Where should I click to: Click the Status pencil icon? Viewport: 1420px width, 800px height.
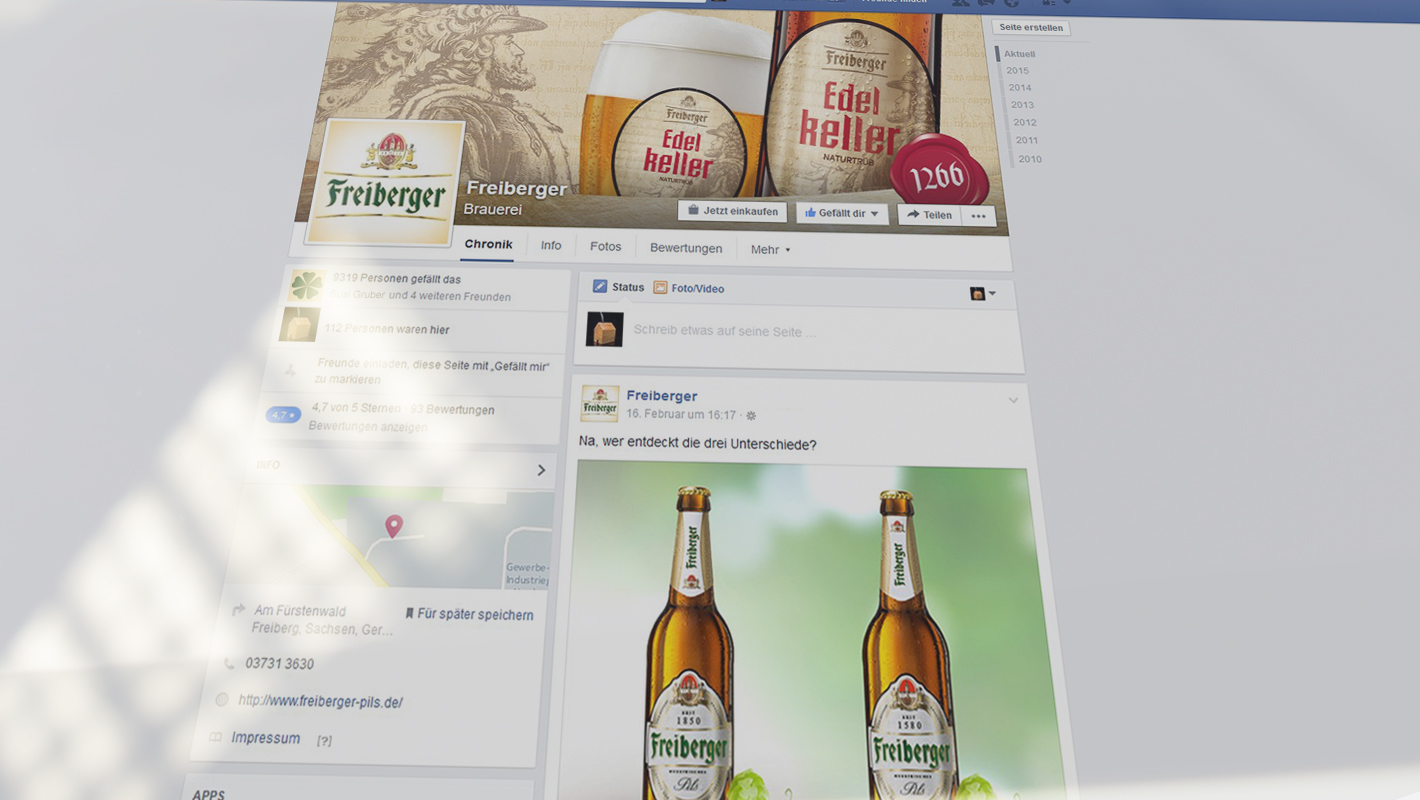click(x=600, y=286)
